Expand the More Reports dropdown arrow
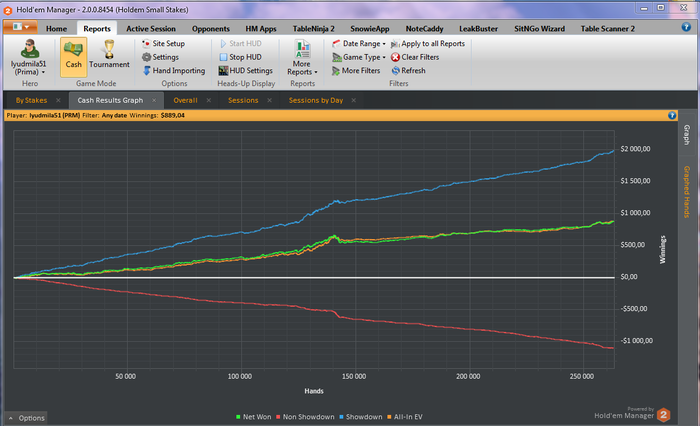Image resolution: width=700 pixels, height=426 pixels. 316,72
